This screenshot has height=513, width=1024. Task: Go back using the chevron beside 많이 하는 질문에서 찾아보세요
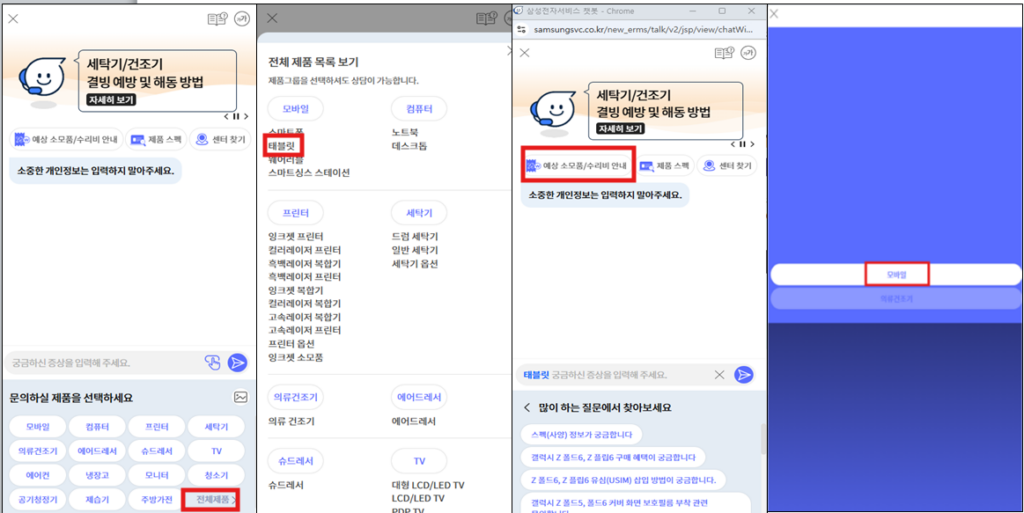[x=528, y=408]
